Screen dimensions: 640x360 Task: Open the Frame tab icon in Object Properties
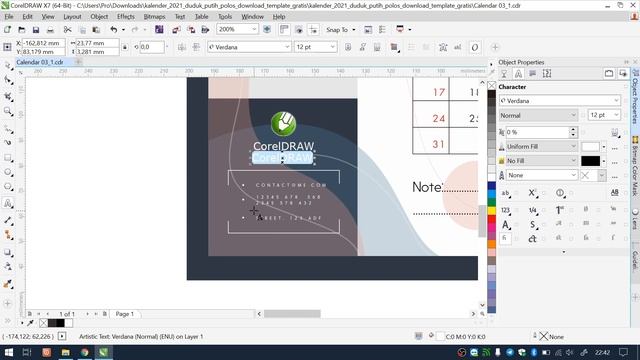click(x=547, y=73)
